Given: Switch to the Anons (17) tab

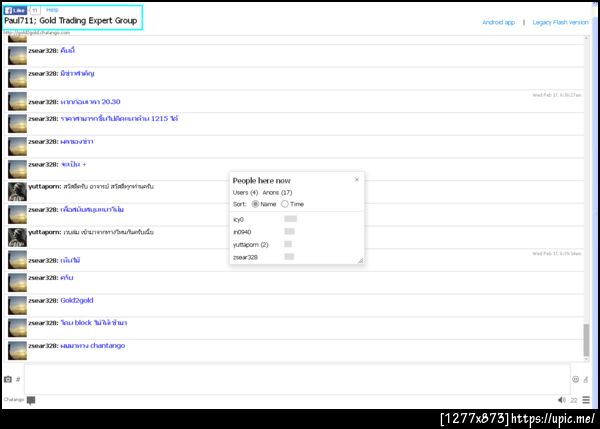Looking at the screenshot, I should click(x=277, y=192).
